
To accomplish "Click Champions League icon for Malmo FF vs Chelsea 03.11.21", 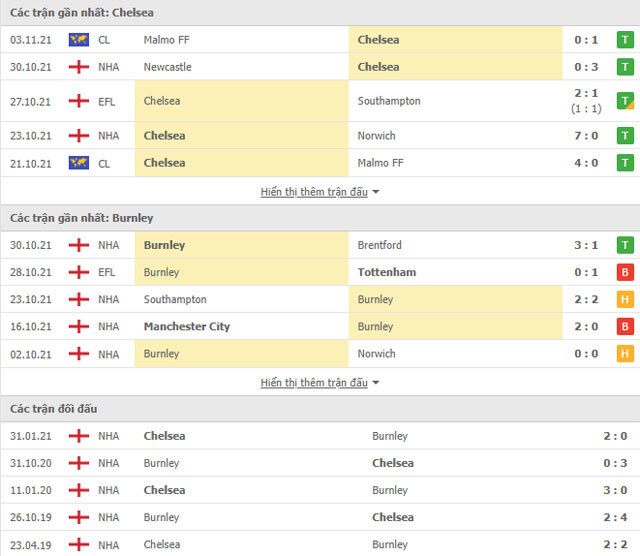I will pos(78,40).
